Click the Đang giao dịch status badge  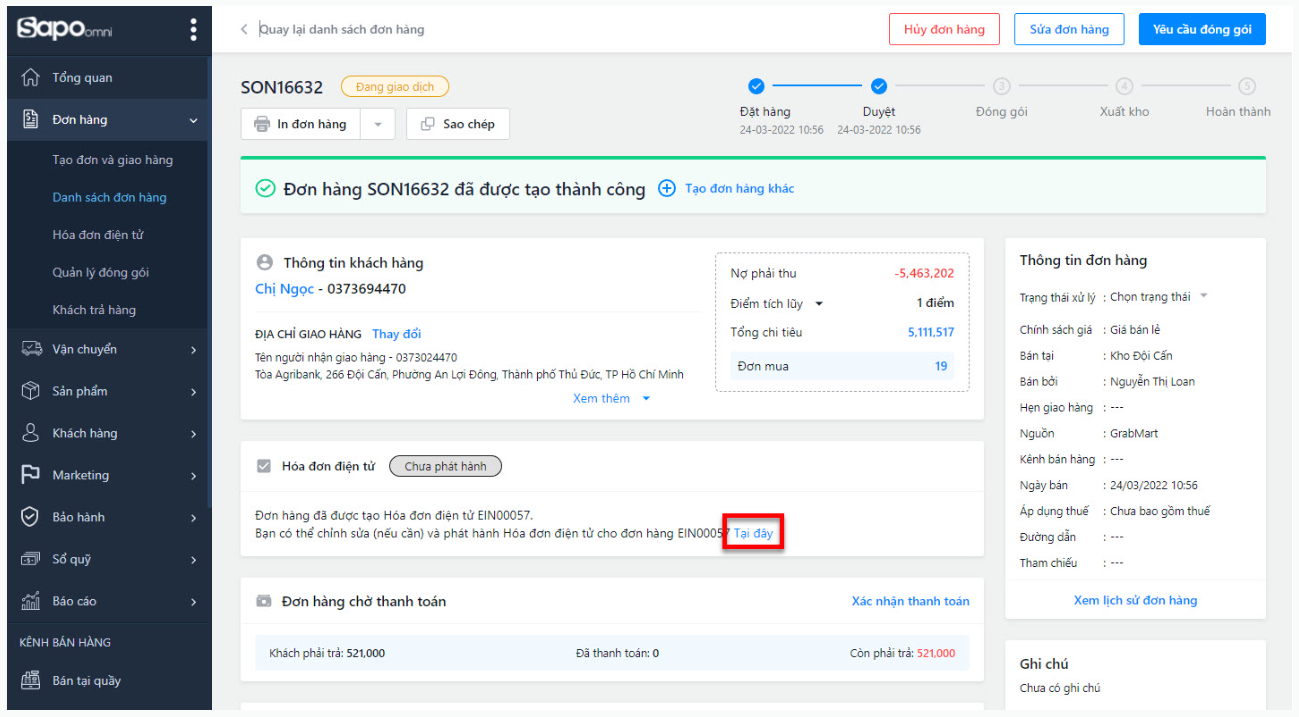coord(395,87)
